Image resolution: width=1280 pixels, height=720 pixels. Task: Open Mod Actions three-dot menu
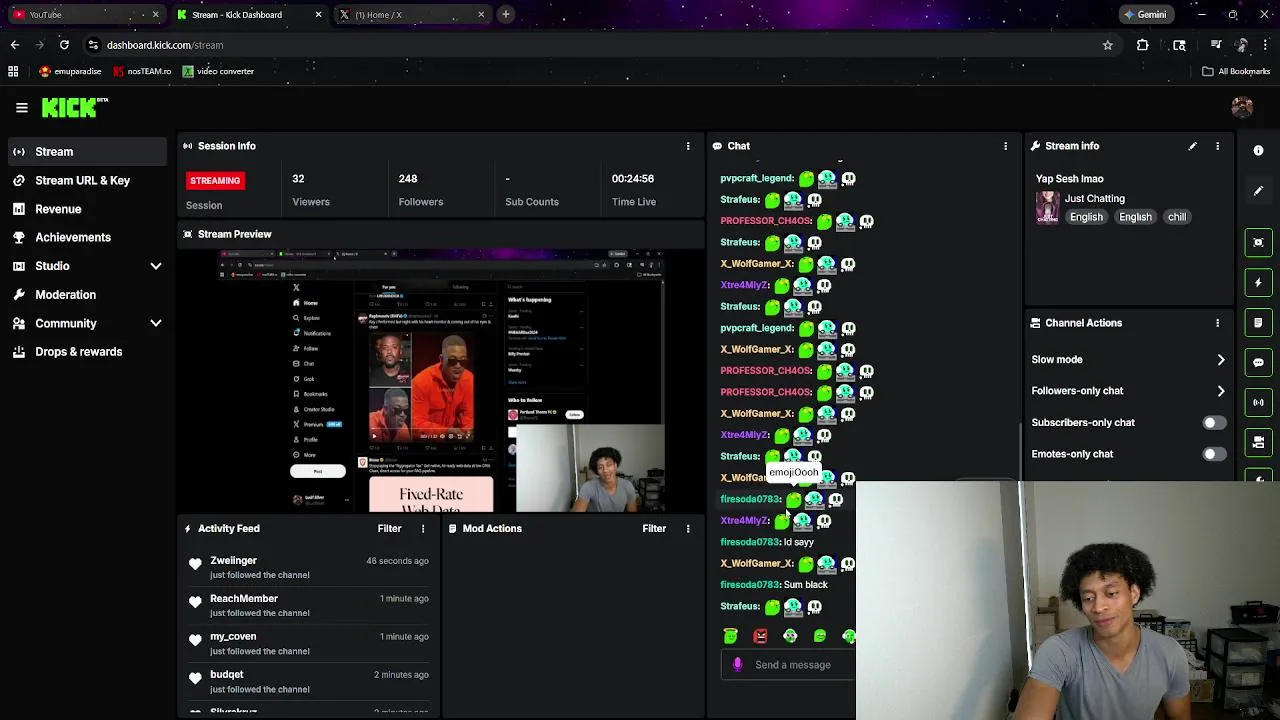click(x=688, y=528)
